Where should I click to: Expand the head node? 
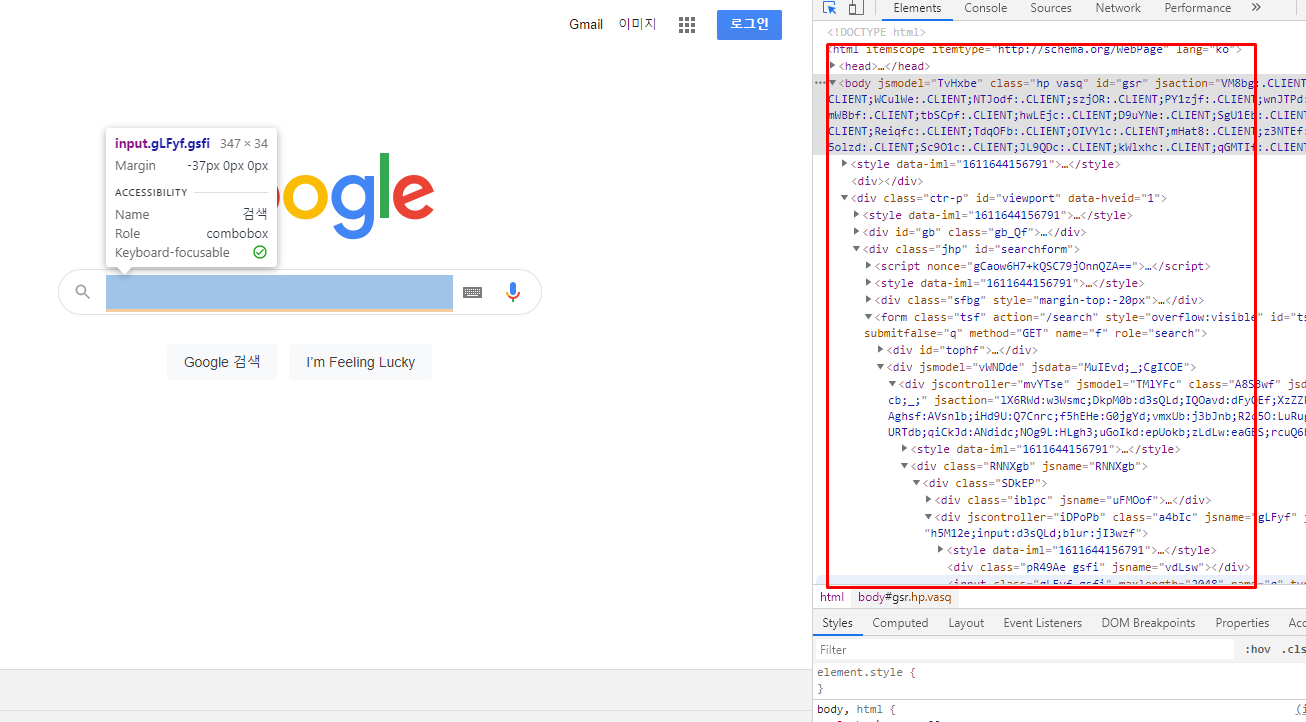click(833, 66)
